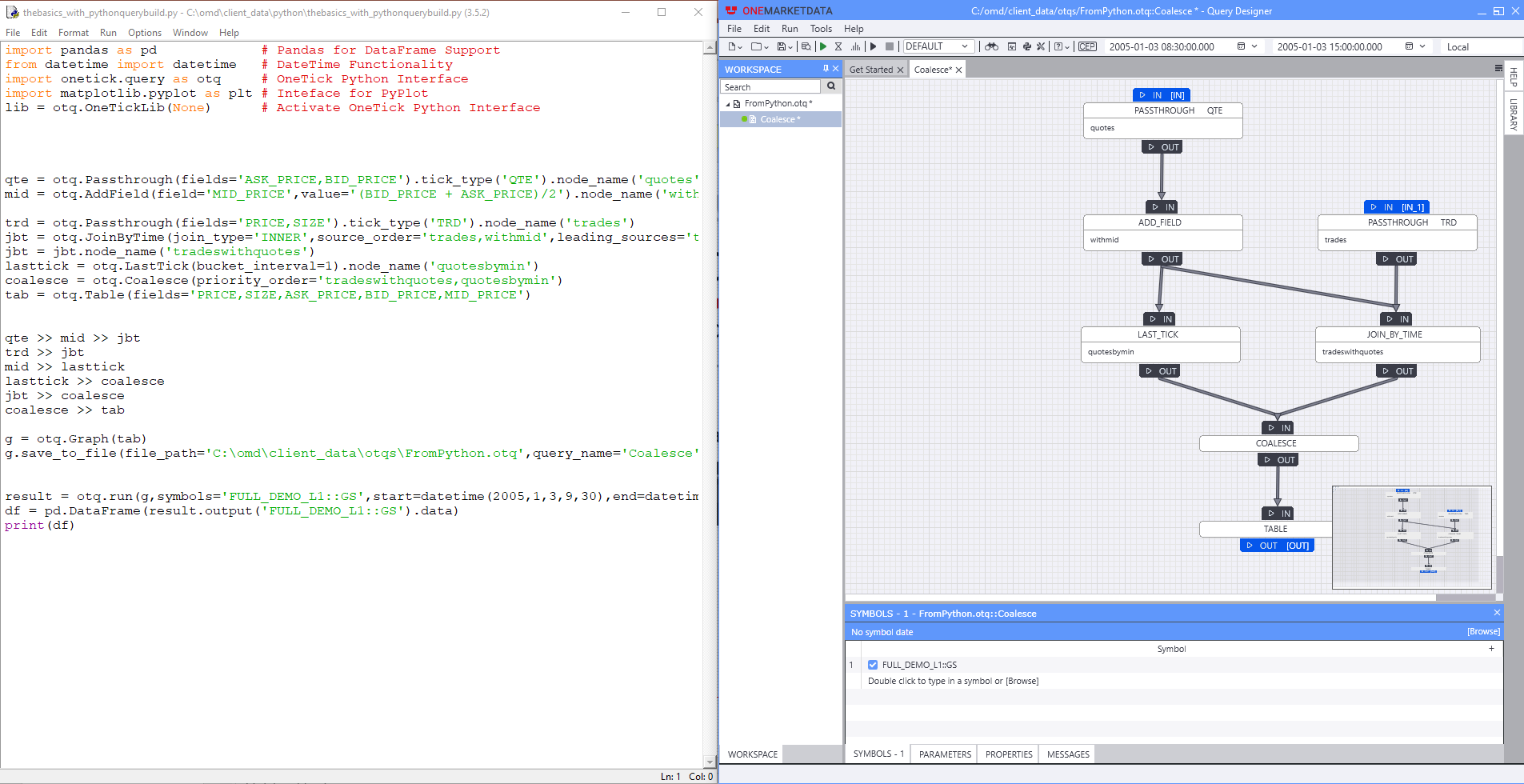Click the gray stop square button
1524x784 pixels.
click(x=890, y=46)
